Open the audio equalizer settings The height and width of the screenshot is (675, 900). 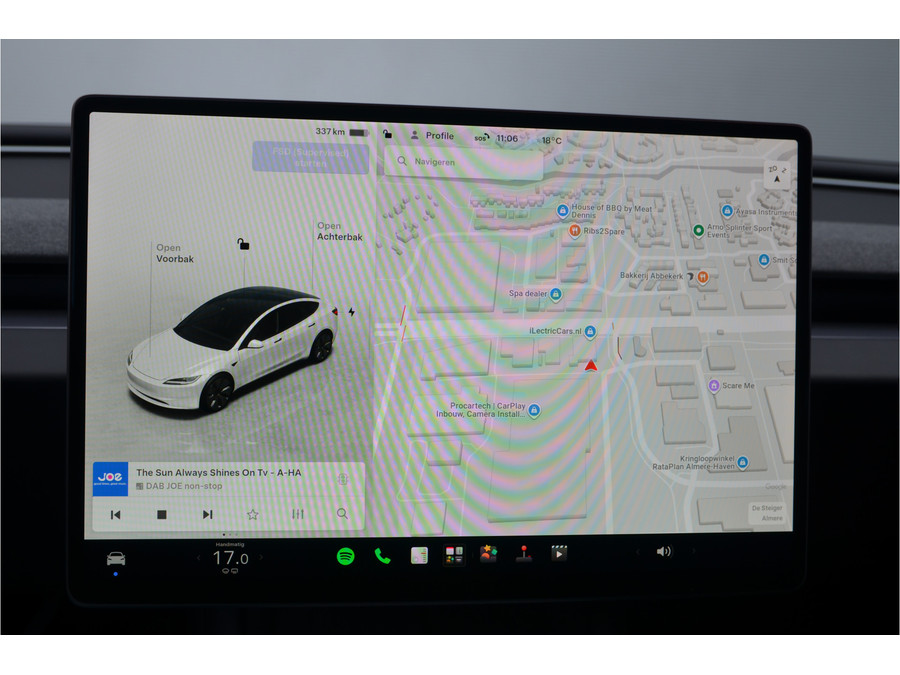click(297, 514)
